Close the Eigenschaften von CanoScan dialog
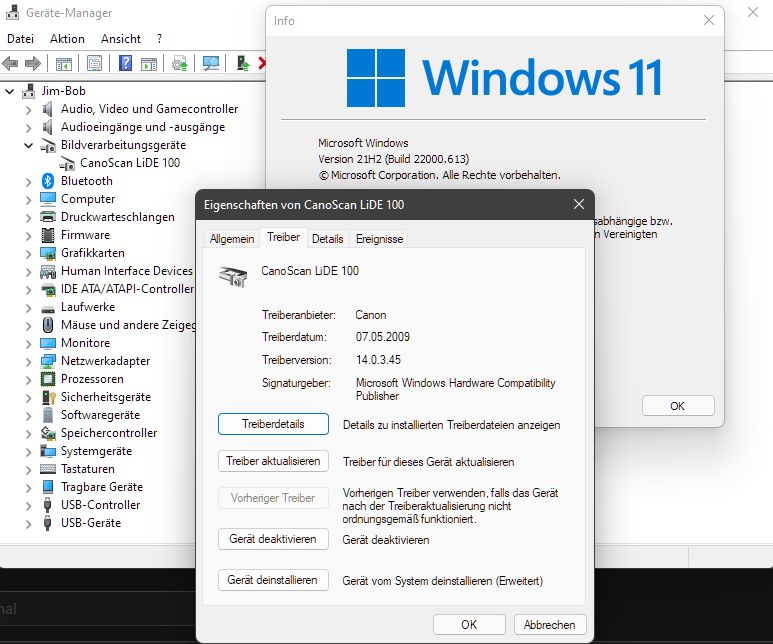The image size is (773, 644). pos(579,204)
